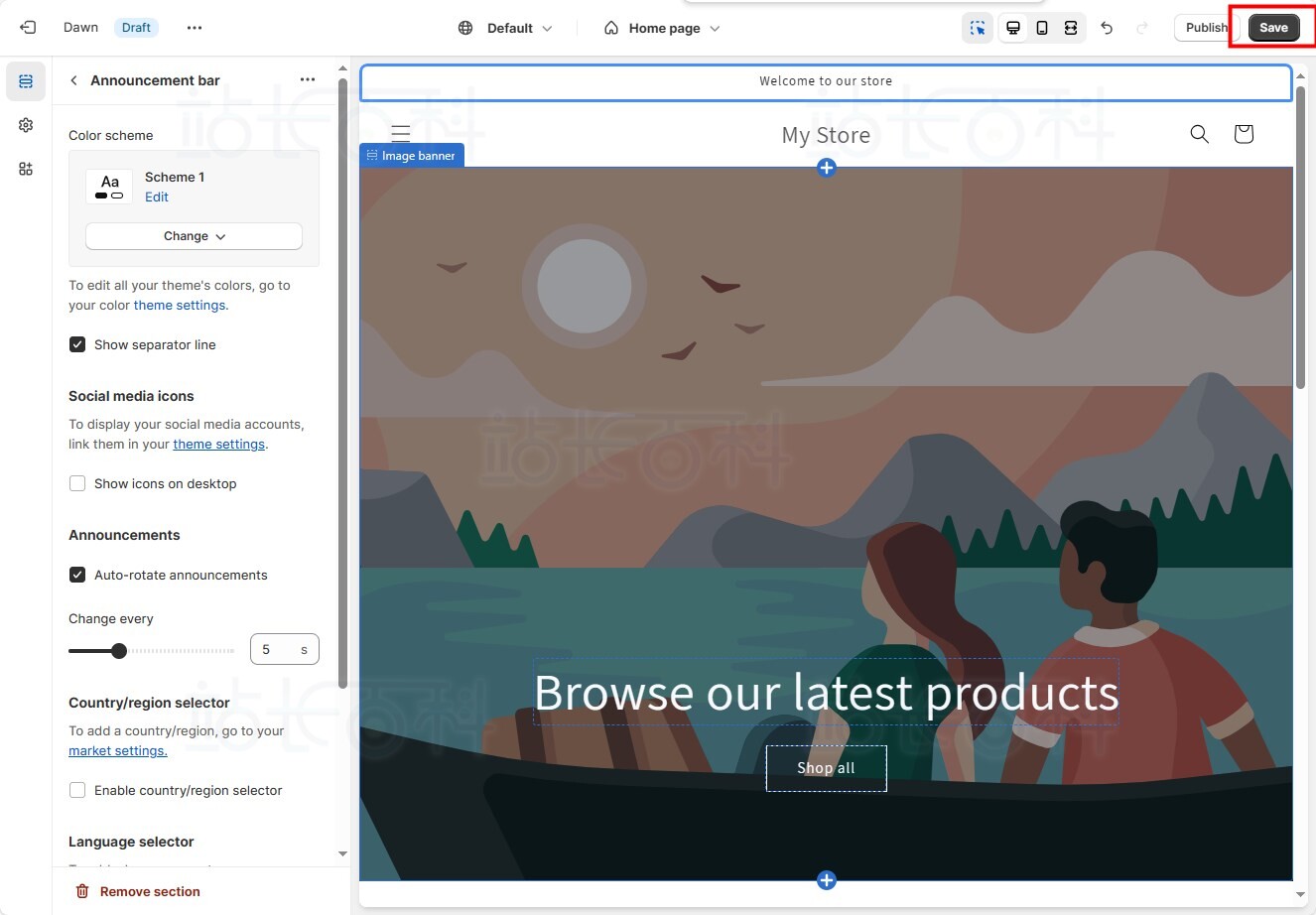Open the Sections sidebar icon
This screenshot has height=915, width=1316.
(26, 81)
